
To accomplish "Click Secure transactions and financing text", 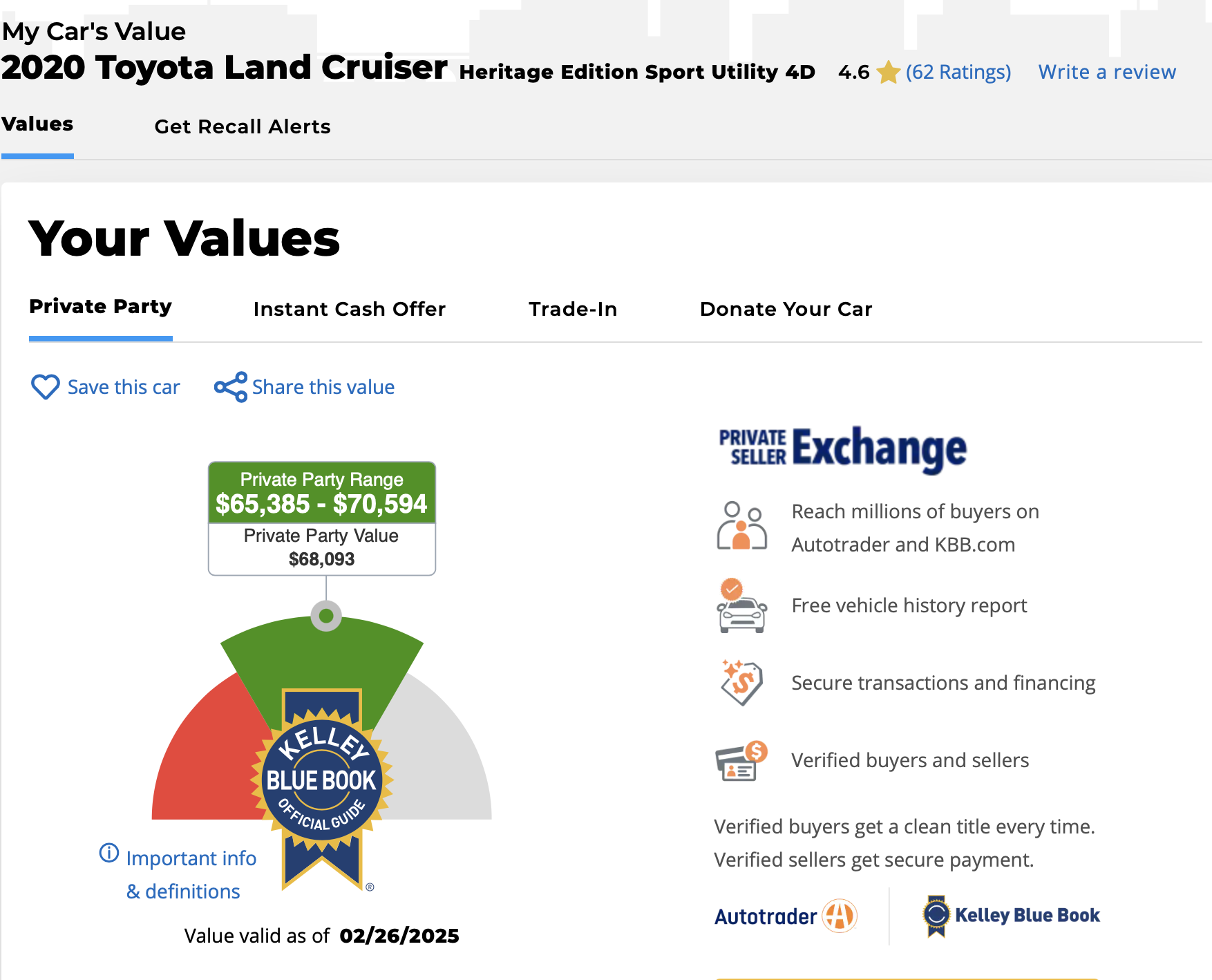I will coord(943,683).
